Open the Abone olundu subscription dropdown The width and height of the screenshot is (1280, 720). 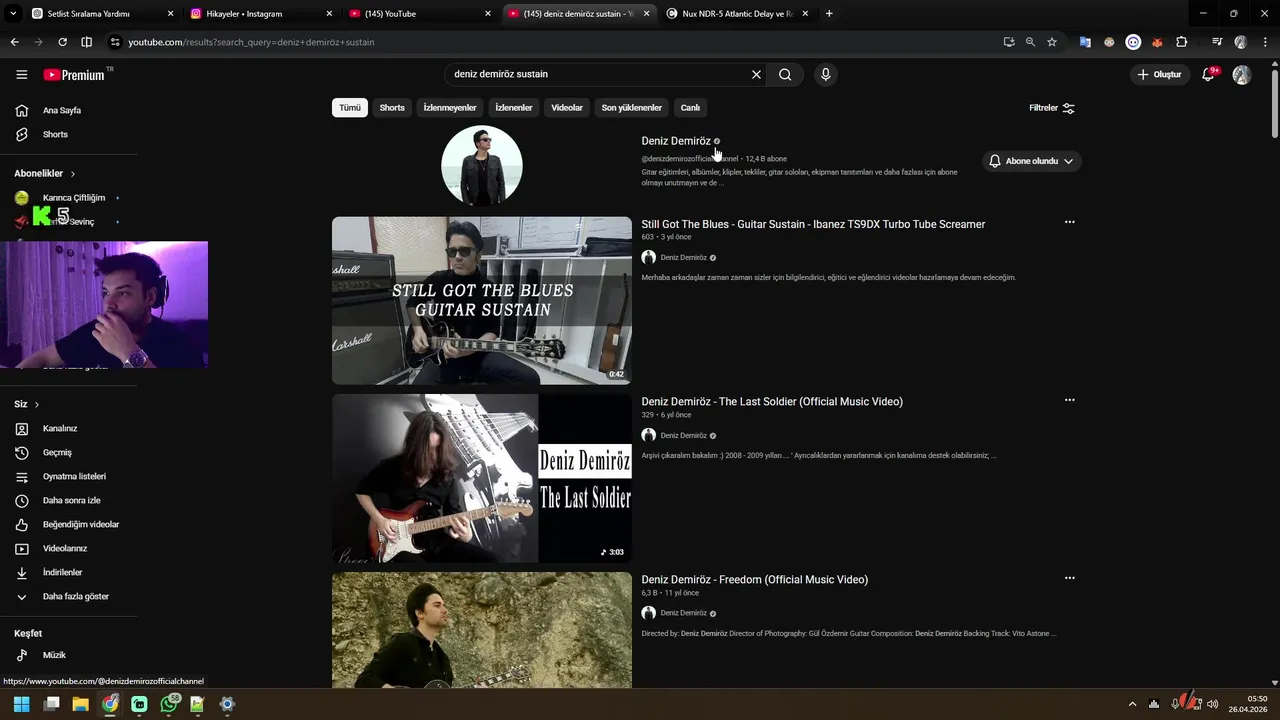coord(1031,161)
